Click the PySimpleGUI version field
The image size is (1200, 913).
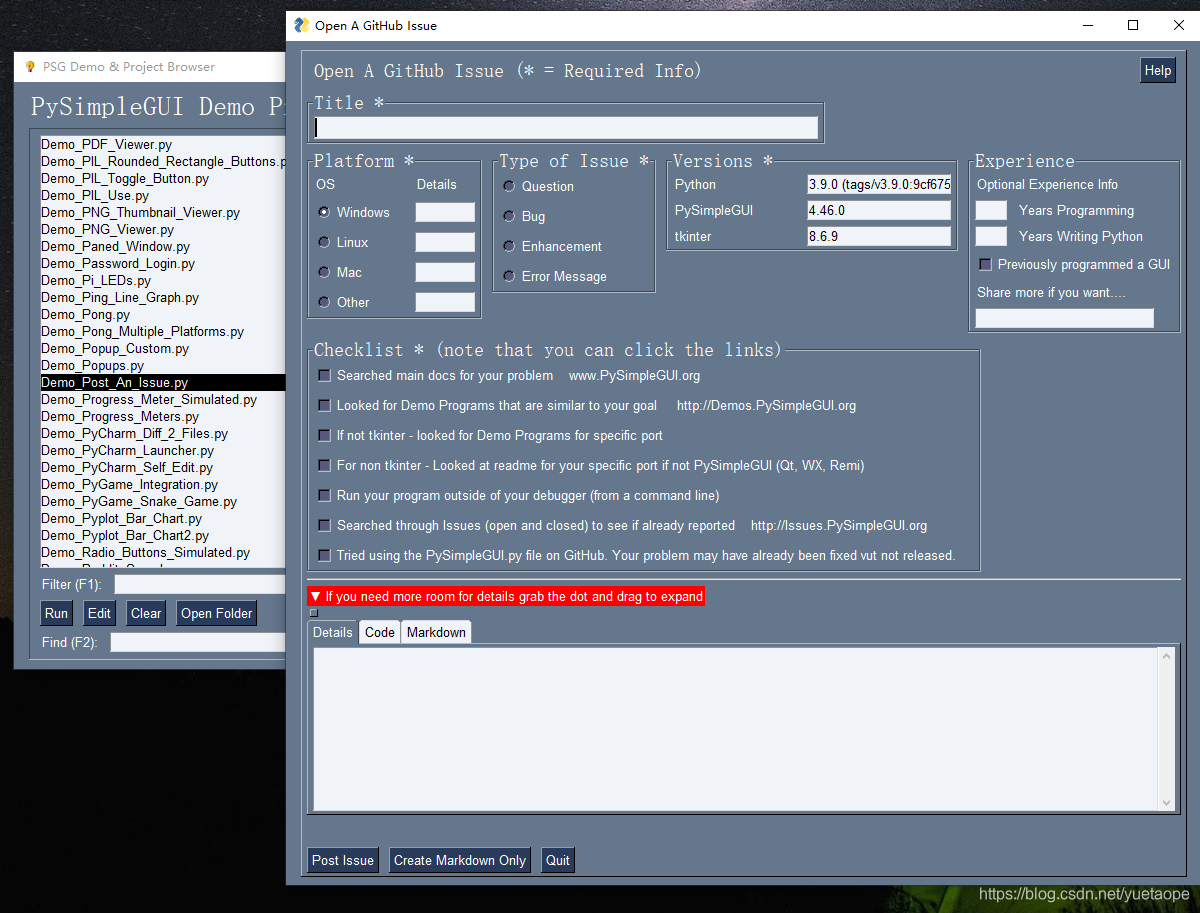pyautogui.click(x=879, y=210)
